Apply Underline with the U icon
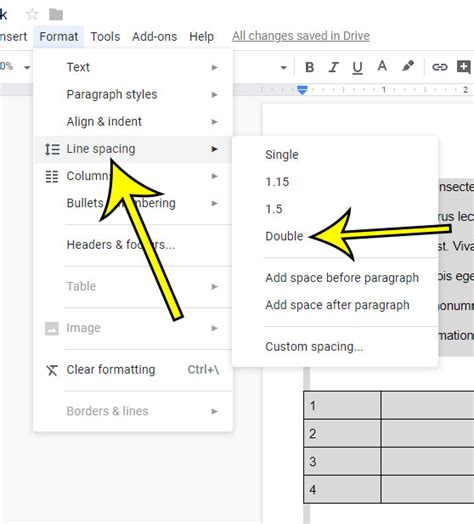 pyautogui.click(x=357, y=68)
